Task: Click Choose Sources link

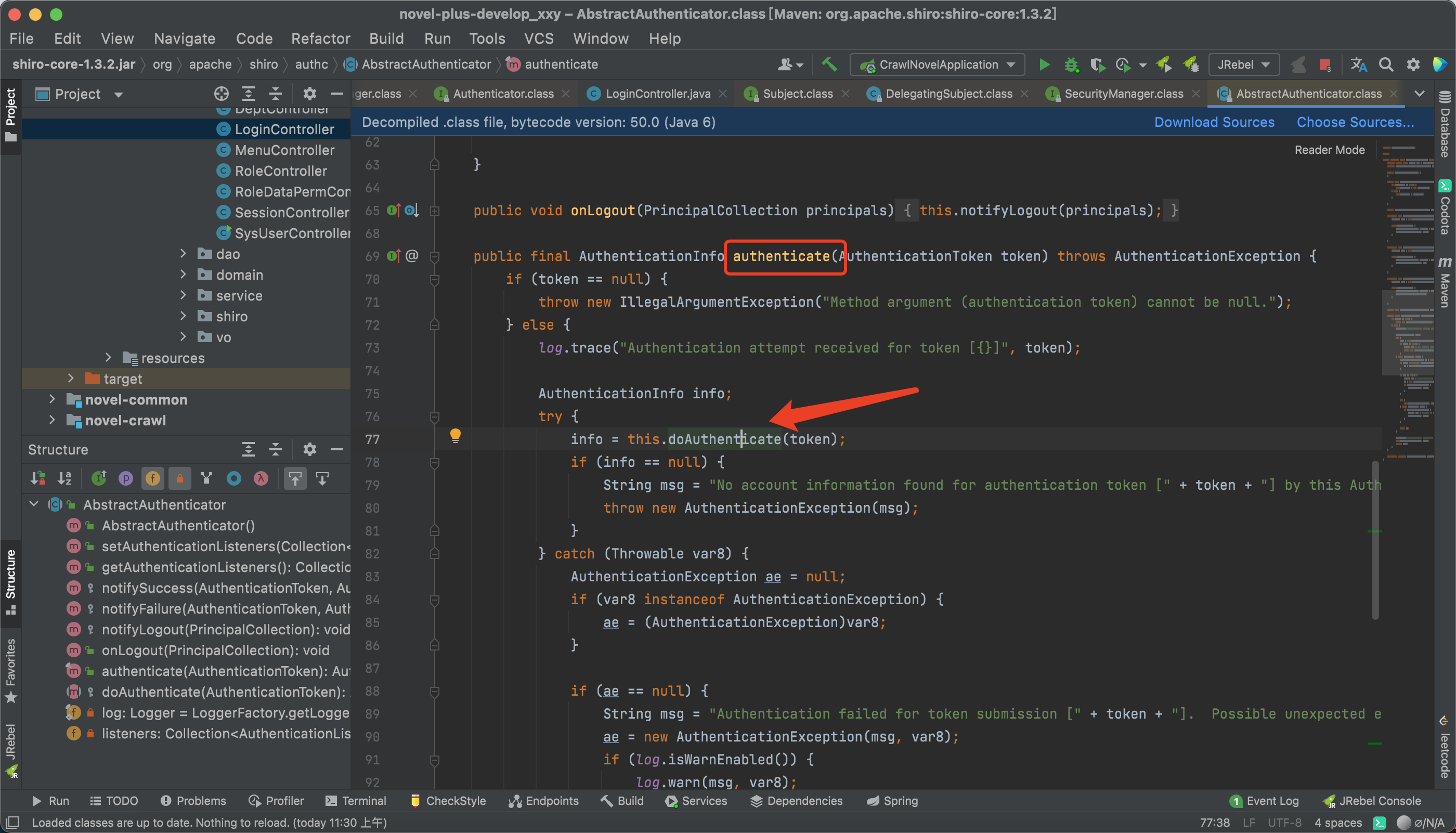Action: click(1355, 122)
